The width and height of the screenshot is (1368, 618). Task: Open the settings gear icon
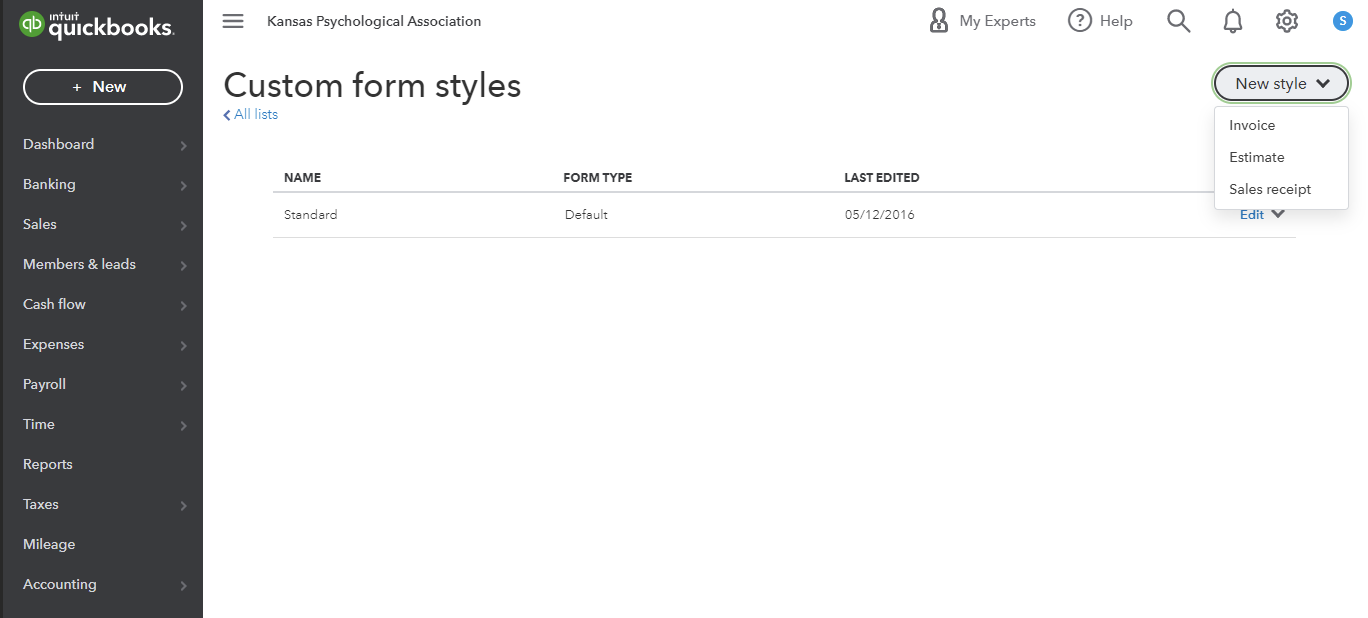coord(1287,21)
